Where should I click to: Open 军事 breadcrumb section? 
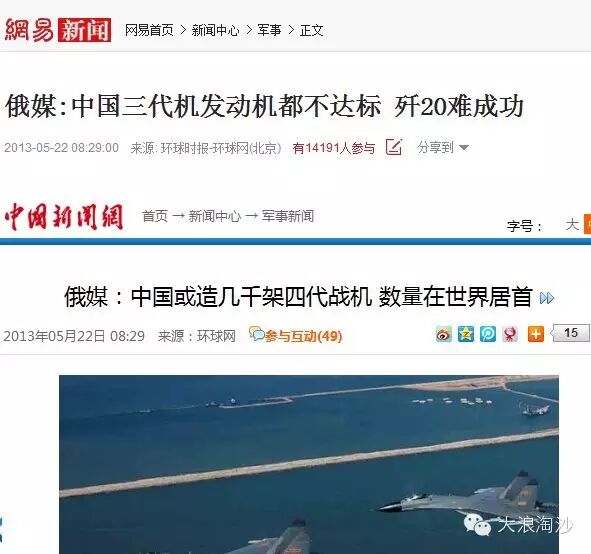click(x=269, y=30)
